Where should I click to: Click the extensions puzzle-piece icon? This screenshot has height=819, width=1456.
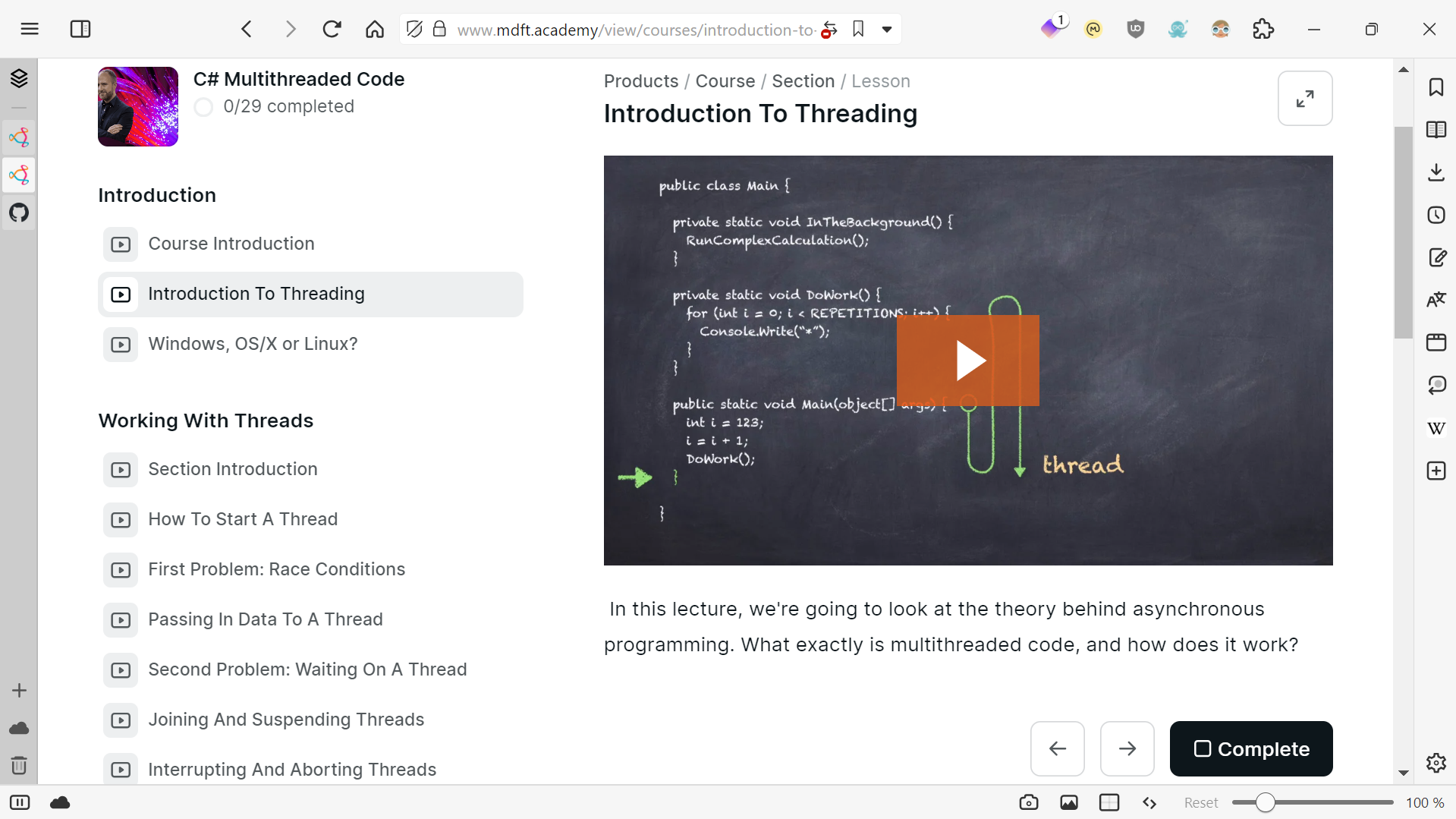point(1263,29)
